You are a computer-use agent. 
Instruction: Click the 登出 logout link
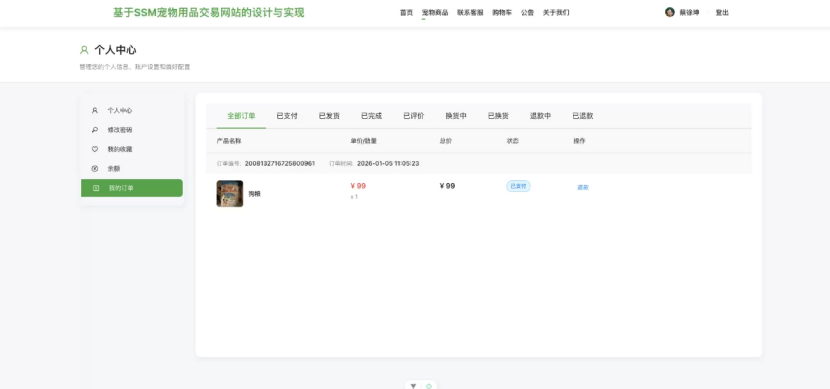[x=722, y=13]
